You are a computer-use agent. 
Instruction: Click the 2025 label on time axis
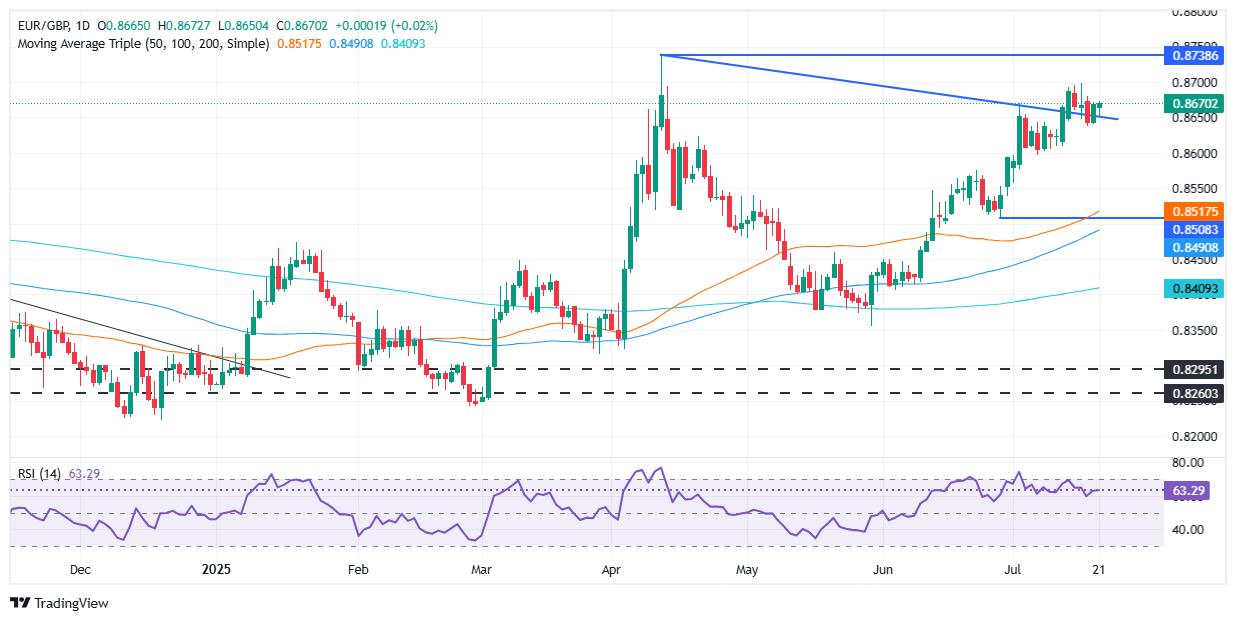(x=216, y=569)
